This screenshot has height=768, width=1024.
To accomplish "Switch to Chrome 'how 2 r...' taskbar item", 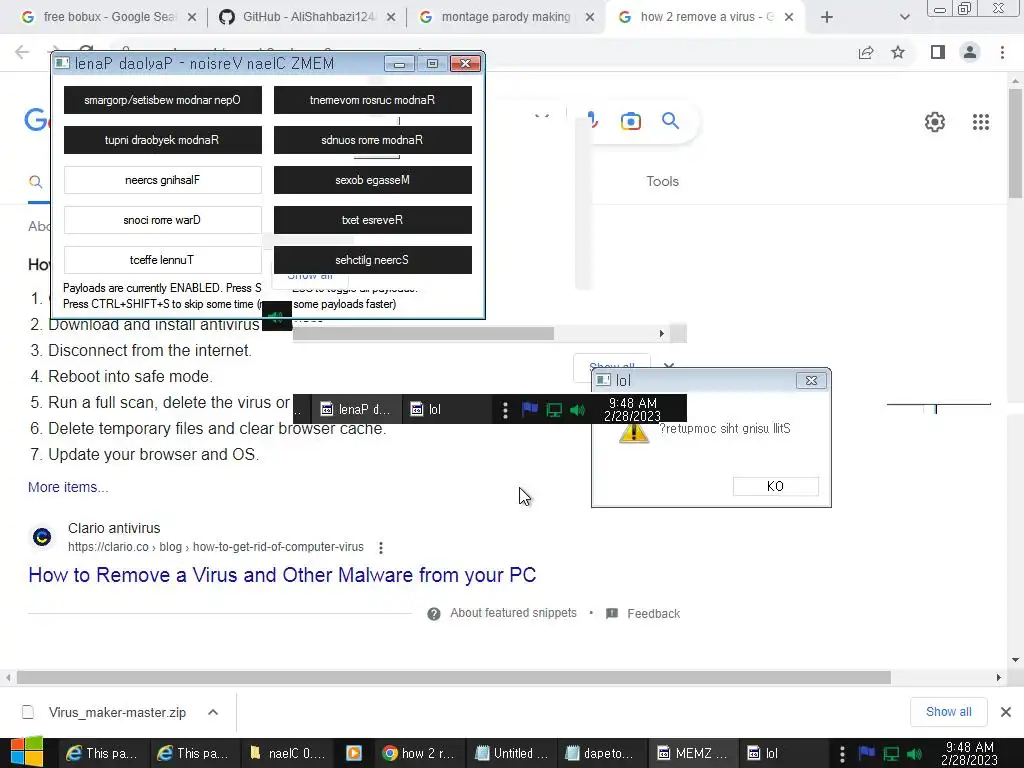I will pos(419,753).
